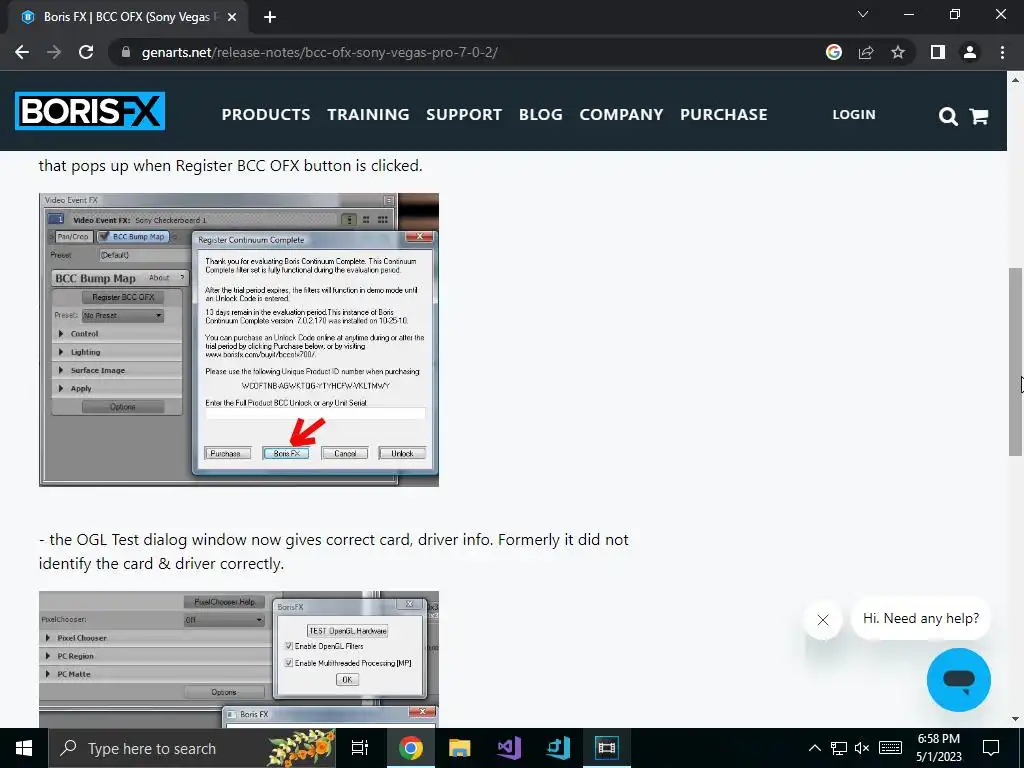1024x768 pixels.
Task: Open Task View on the taskbar
Action: pos(360,748)
